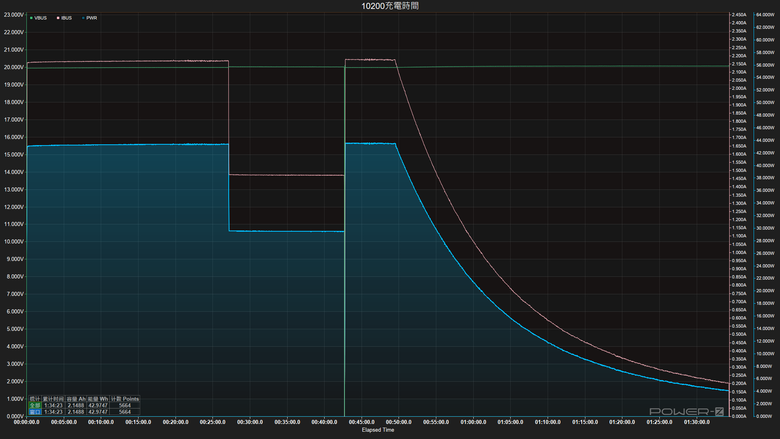Image resolution: width=780 pixels, height=439 pixels.
Task: Click the 15.000V tick on voltage axis
Action: click(x=13, y=155)
